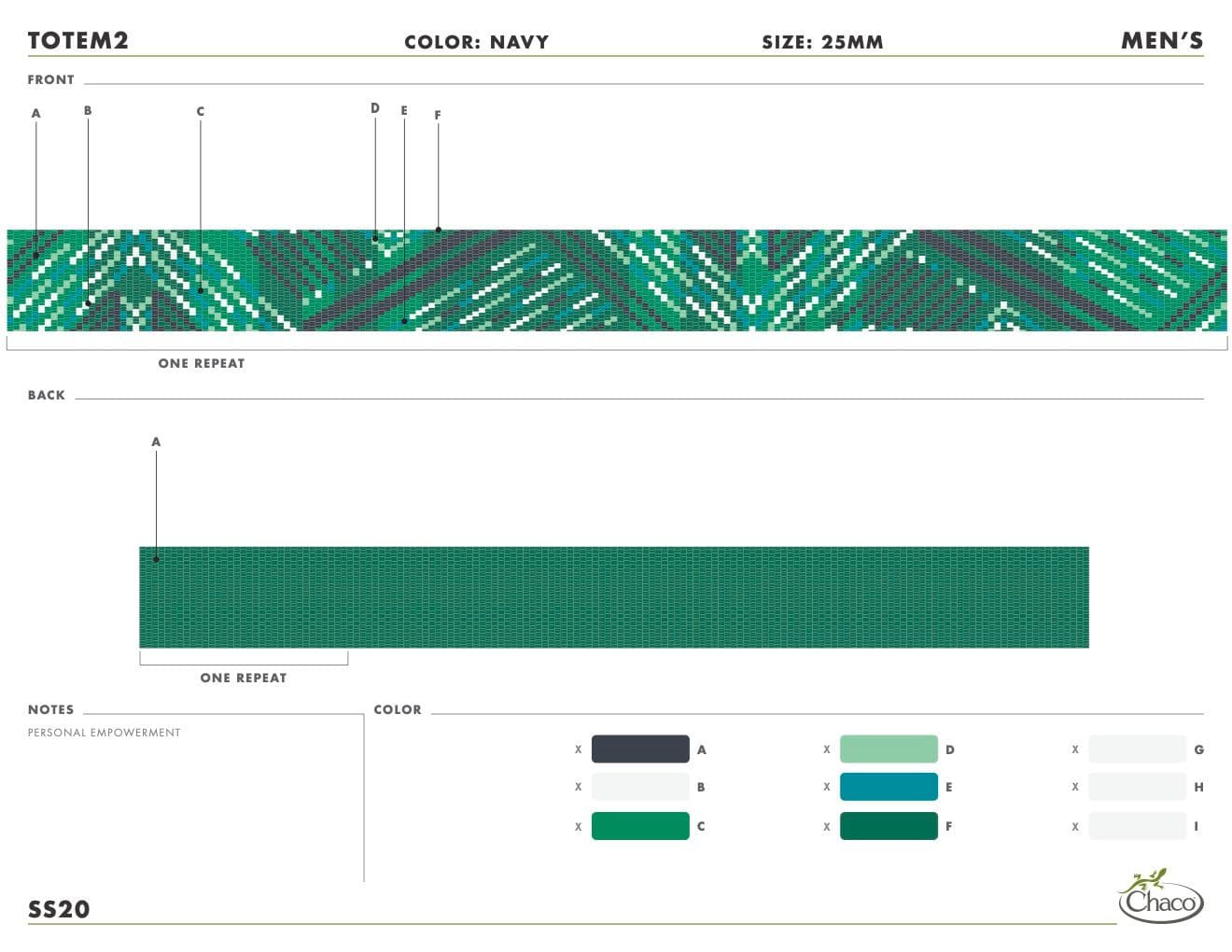Click callout letter B above front pattern

pos(88,111)
